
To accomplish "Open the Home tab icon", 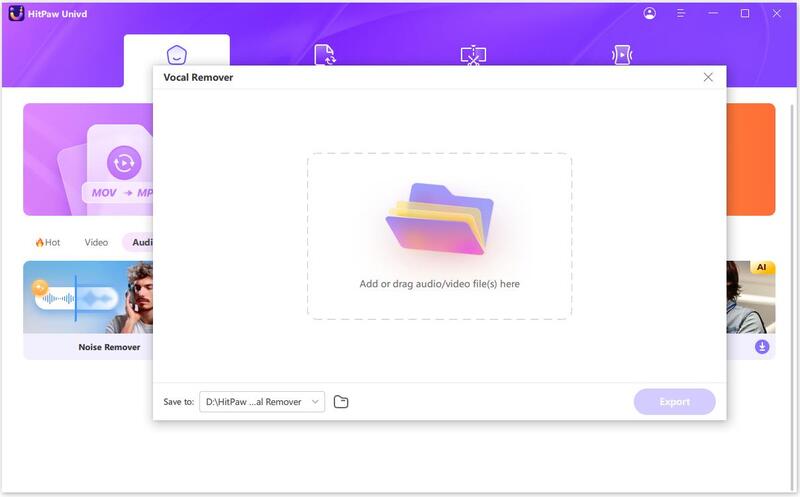I will pos(177,55).
